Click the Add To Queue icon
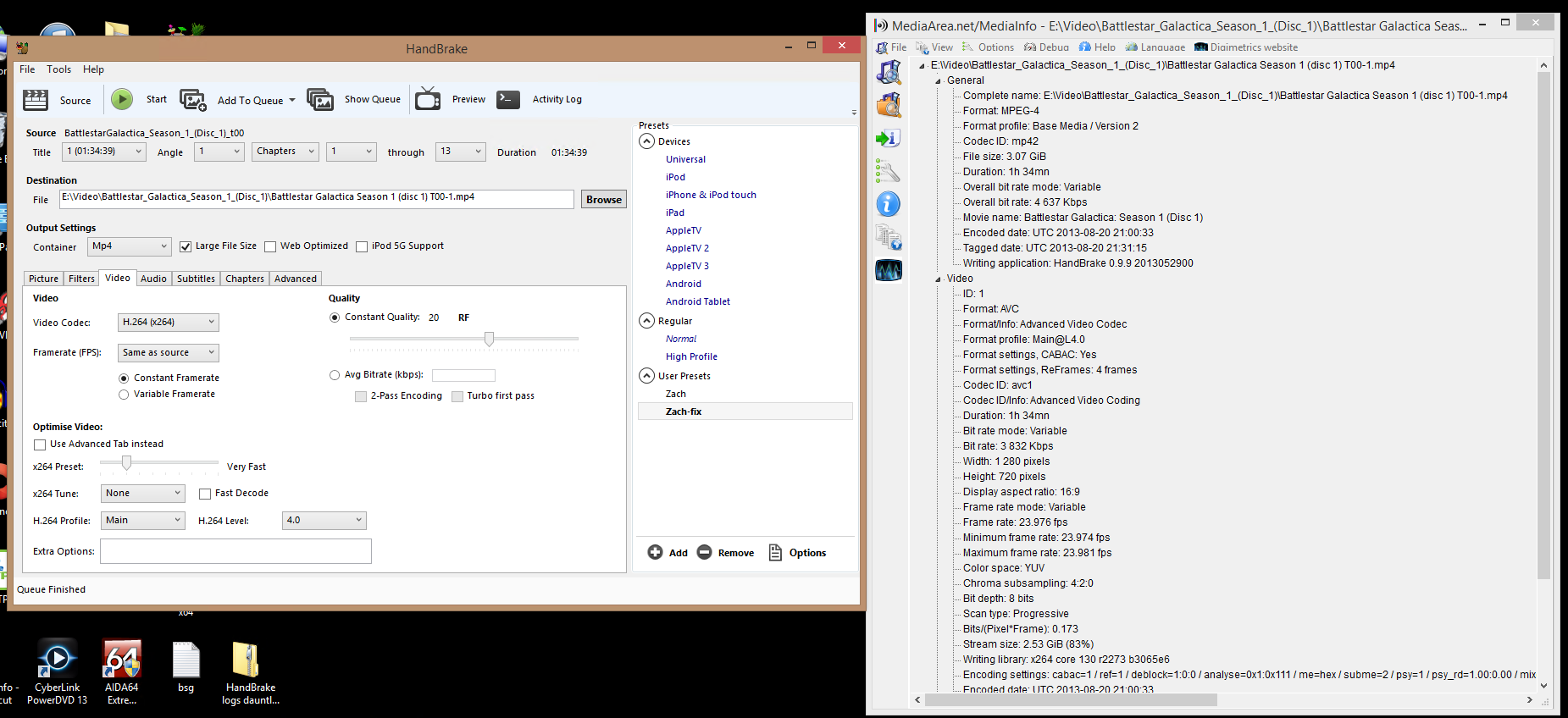The image size is (1568, 718). pyautogui.click(x=193, y=100)
